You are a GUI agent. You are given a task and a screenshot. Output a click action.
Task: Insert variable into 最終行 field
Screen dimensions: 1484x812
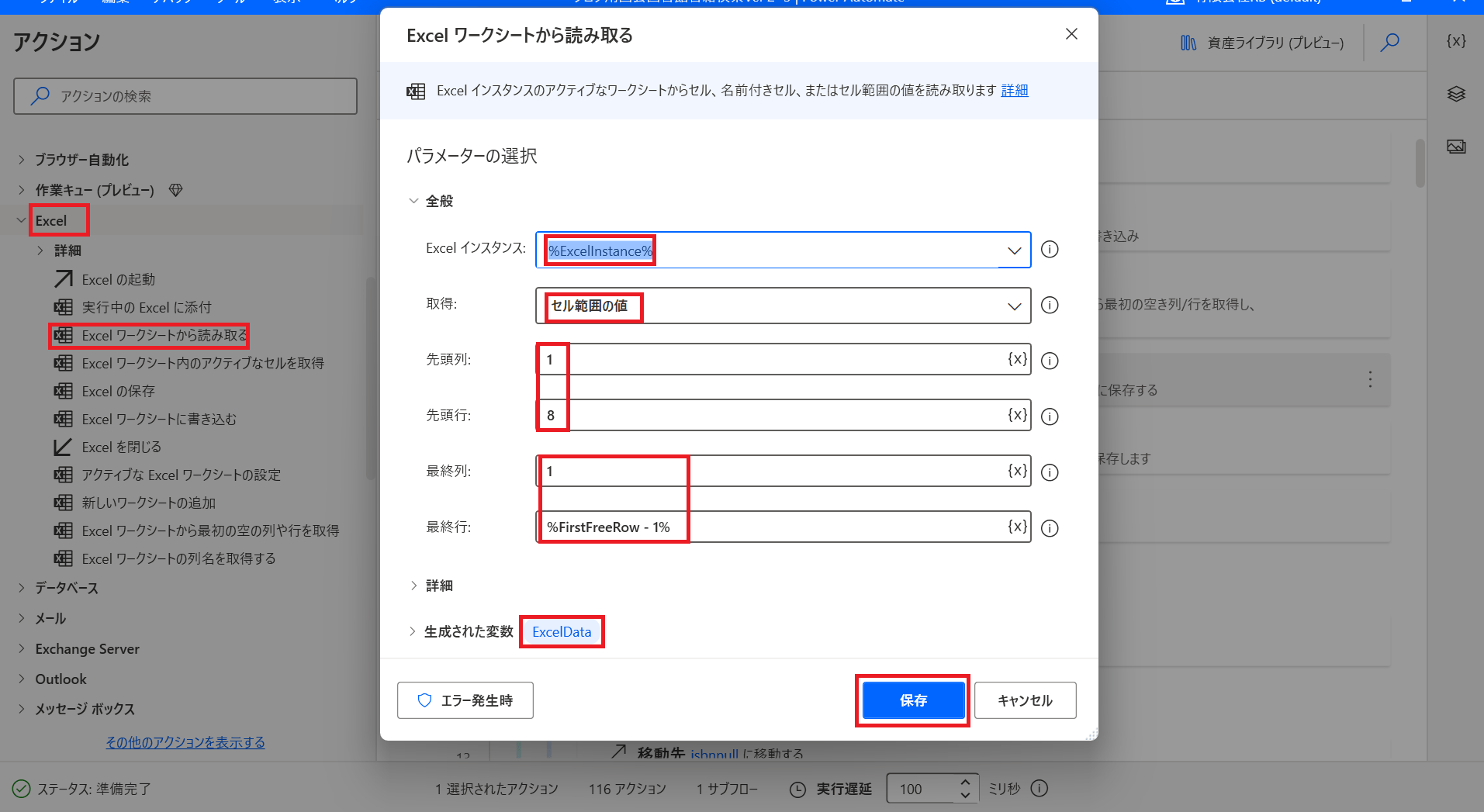tap(1017, 527)
